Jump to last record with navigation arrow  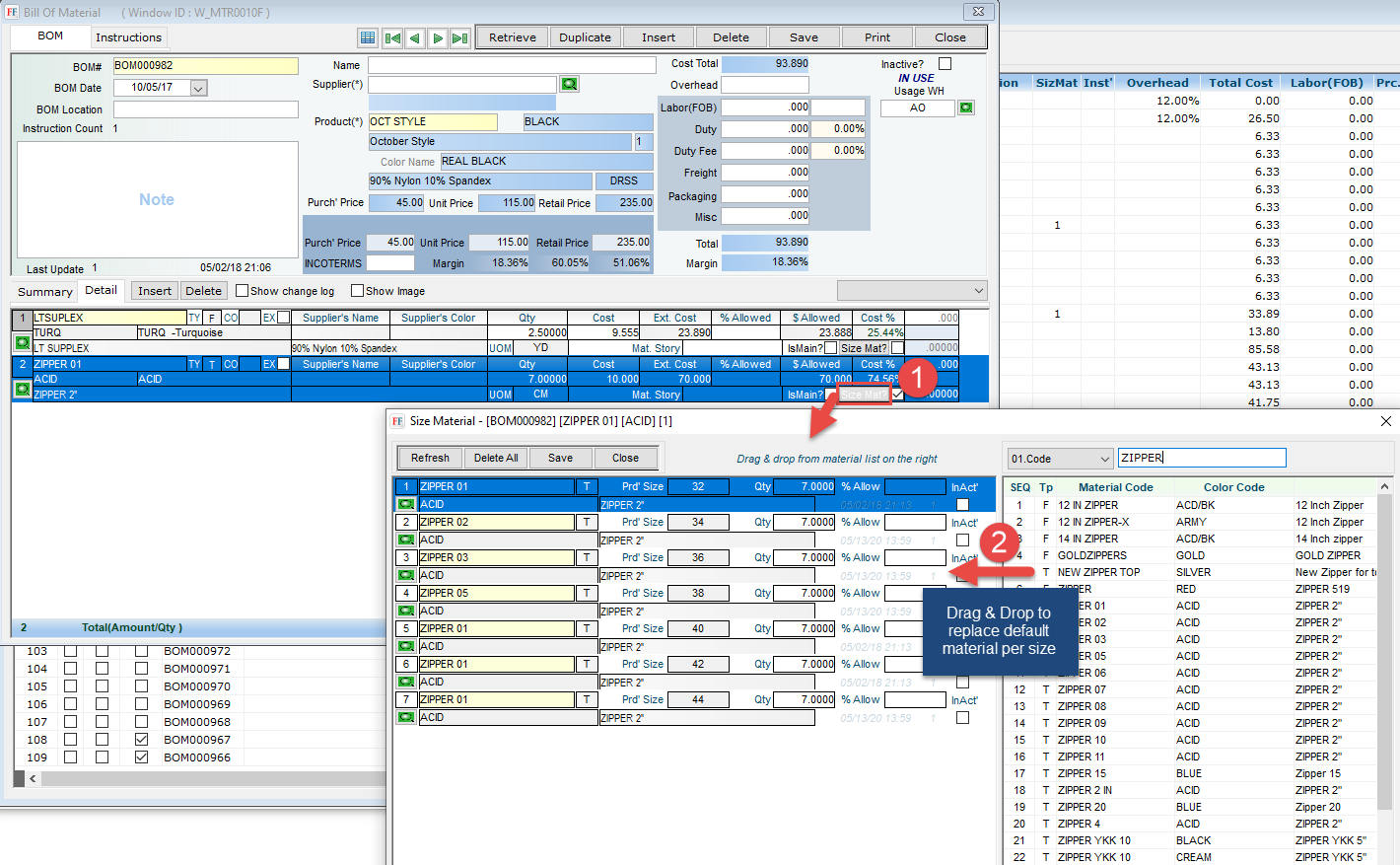pos(459,37)
